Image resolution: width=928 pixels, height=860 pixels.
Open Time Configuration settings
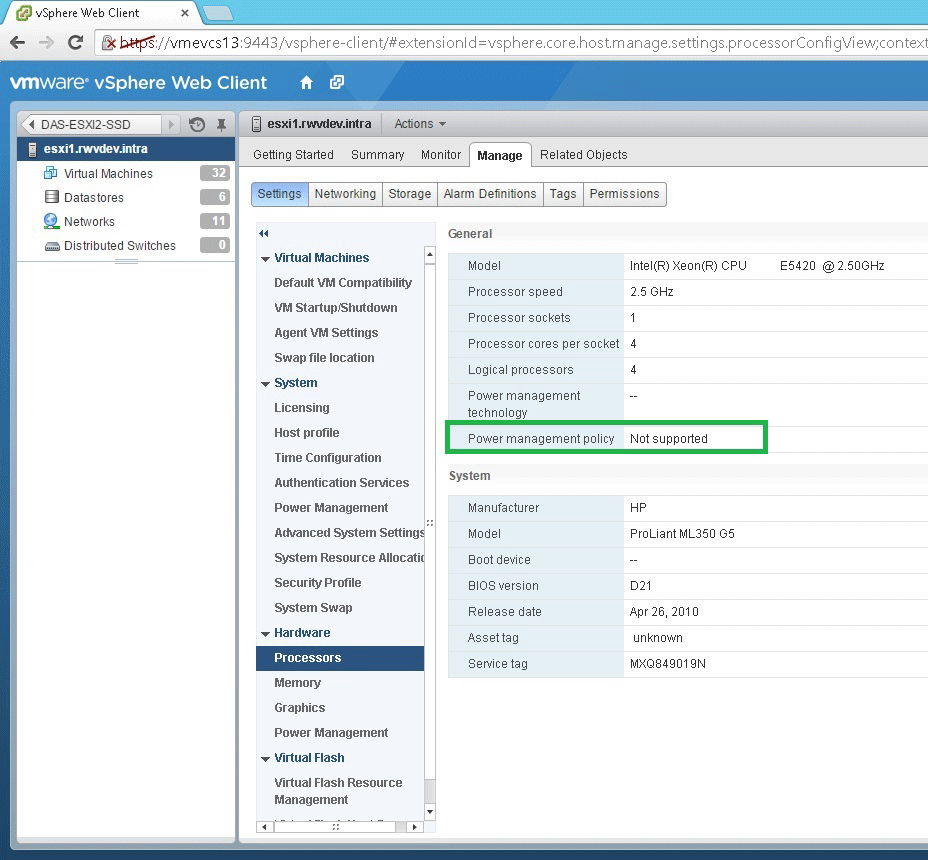pyautogui.click(x=328, y=458)
